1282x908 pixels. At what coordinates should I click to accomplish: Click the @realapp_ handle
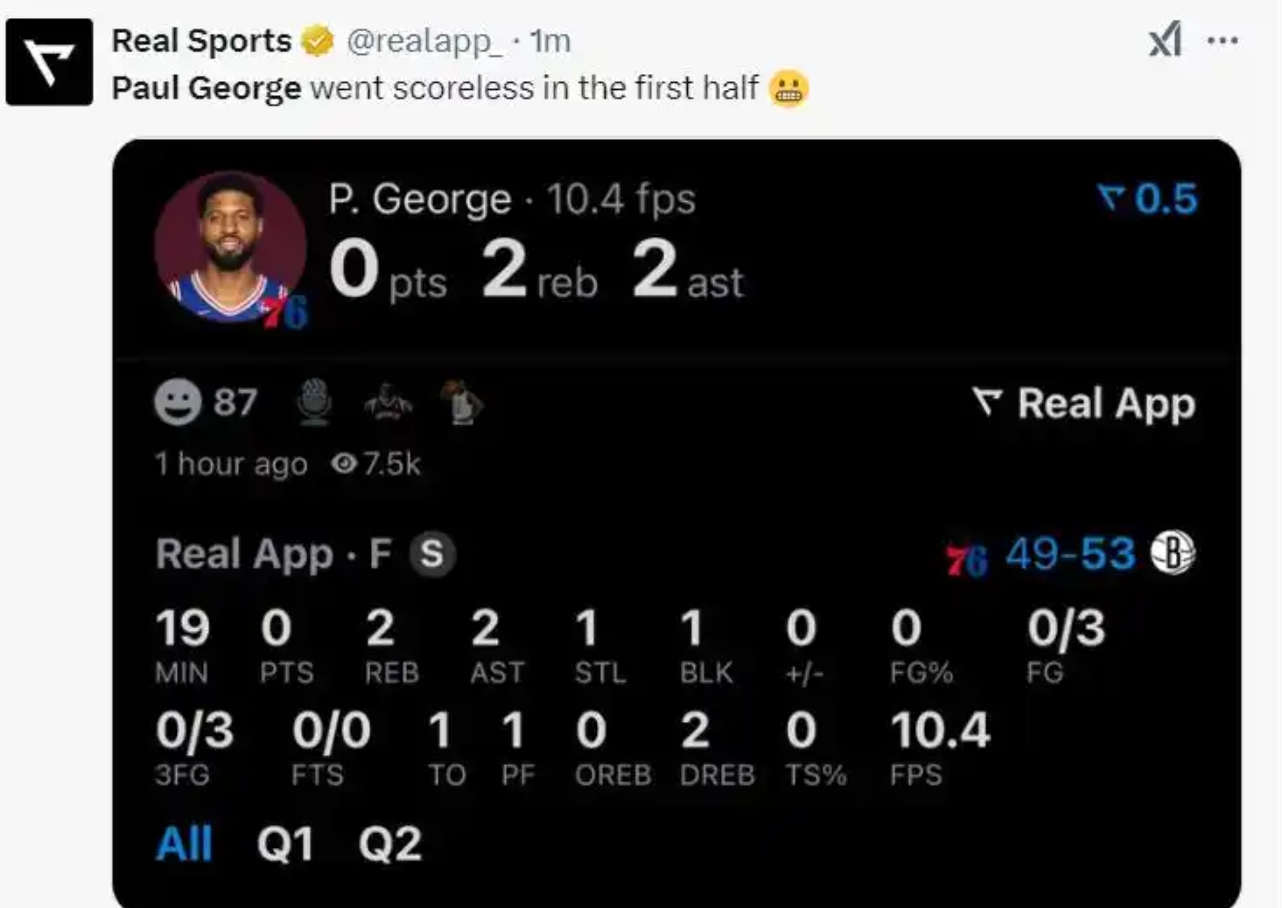pos(424,41)
